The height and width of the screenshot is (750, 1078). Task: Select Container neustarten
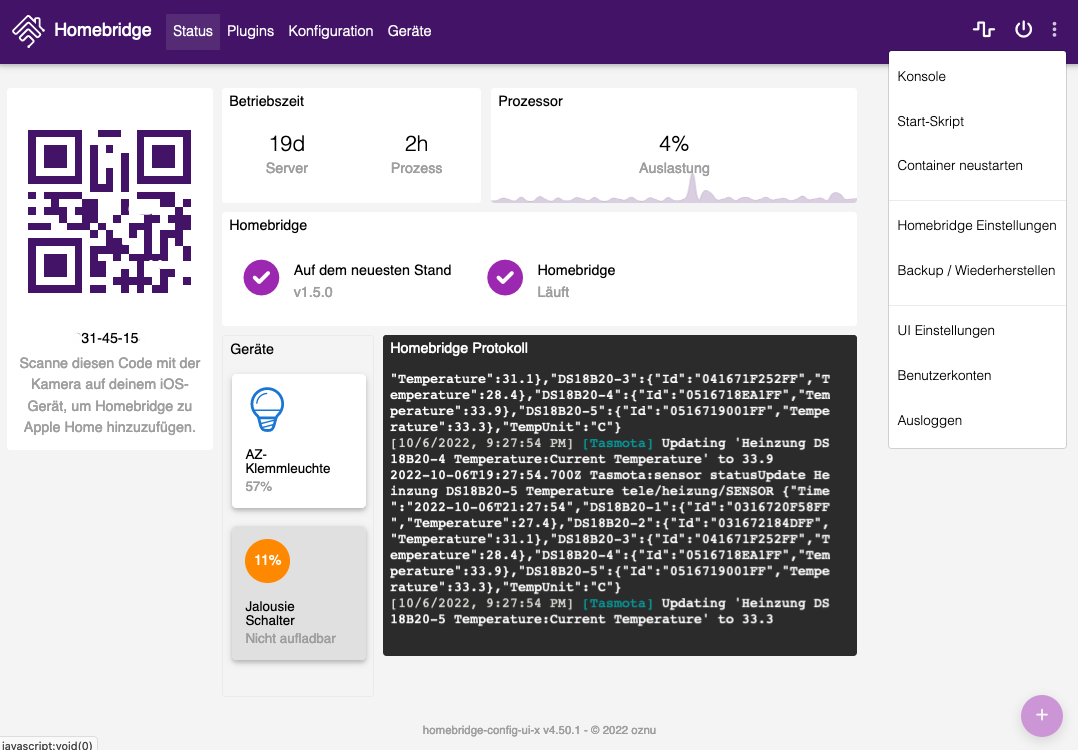(977, 166)
